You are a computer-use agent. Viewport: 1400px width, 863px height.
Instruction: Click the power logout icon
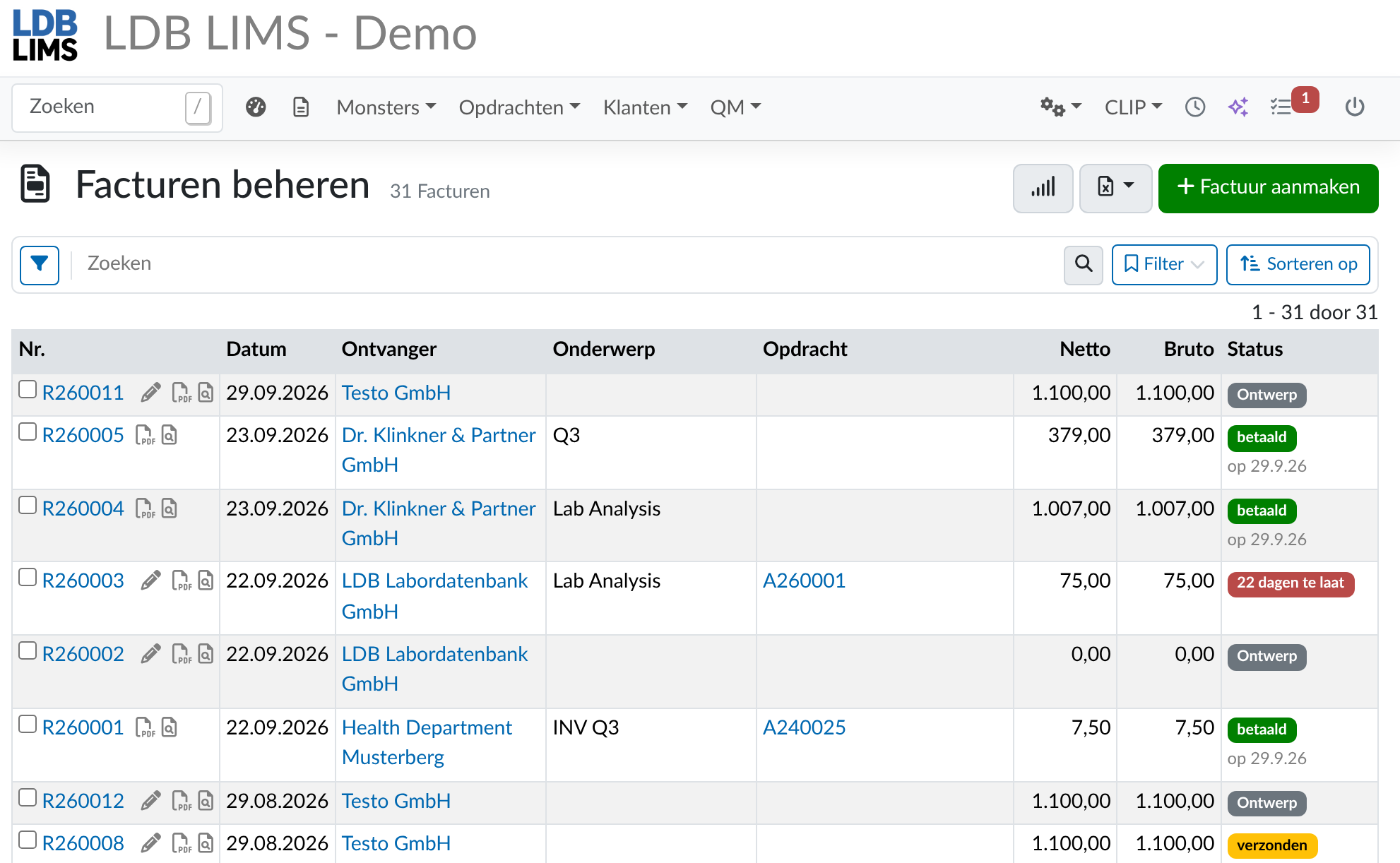point(1355,107)
